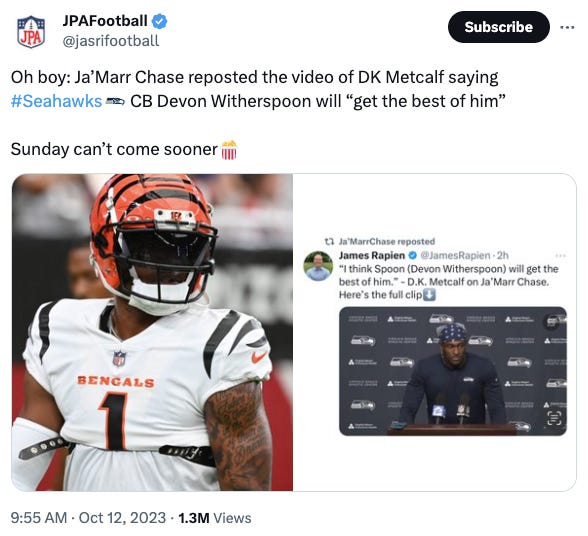
Task: Click the JPA Football profile avatar
Action: [31, 31]
